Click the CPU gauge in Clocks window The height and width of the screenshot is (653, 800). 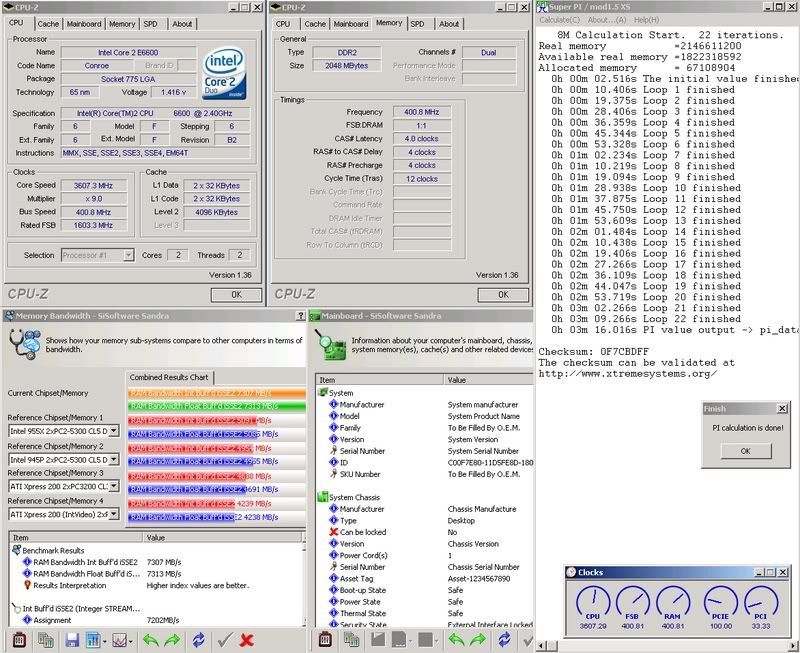593,604
